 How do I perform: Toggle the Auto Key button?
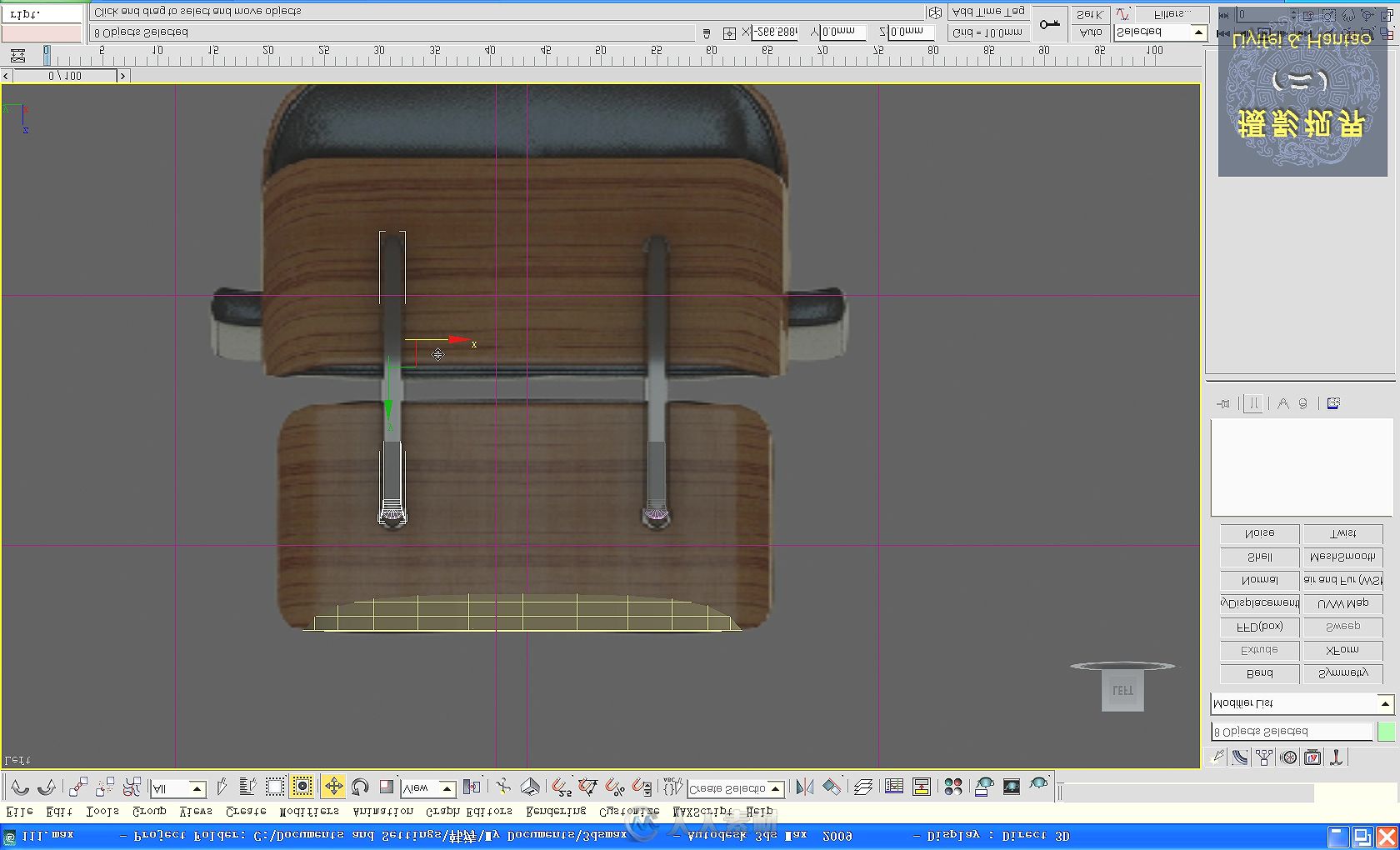click(x=1090, y=32)
